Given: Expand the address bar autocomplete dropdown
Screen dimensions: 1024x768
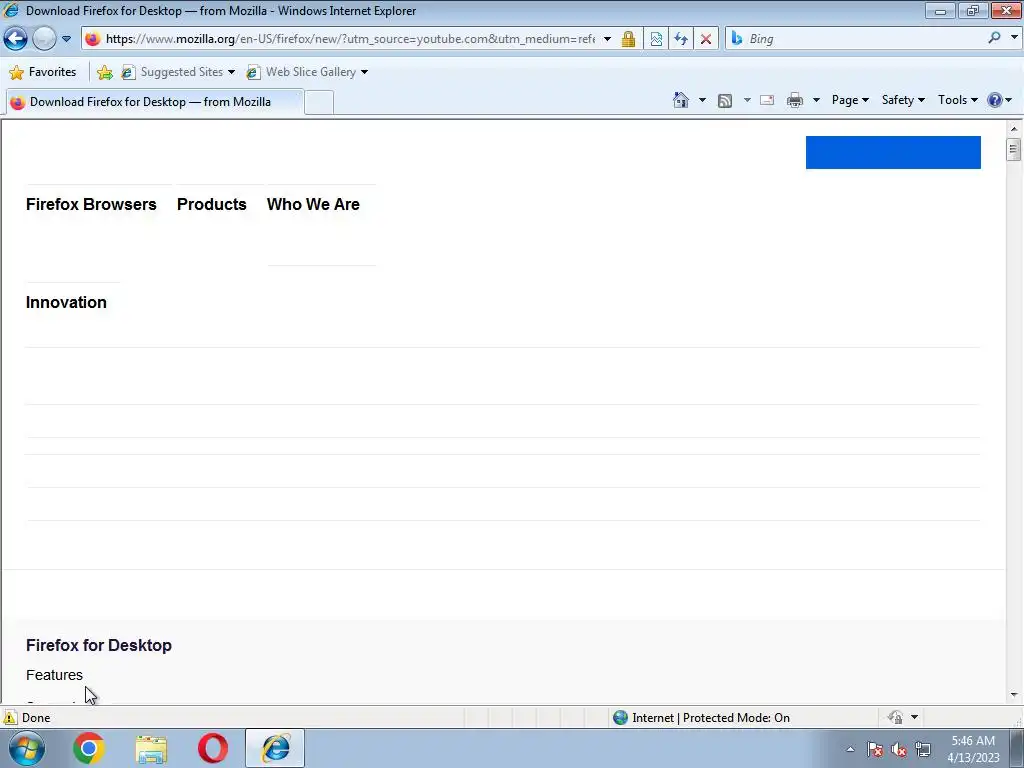Looking at the screenshot, I should (607, 39).
